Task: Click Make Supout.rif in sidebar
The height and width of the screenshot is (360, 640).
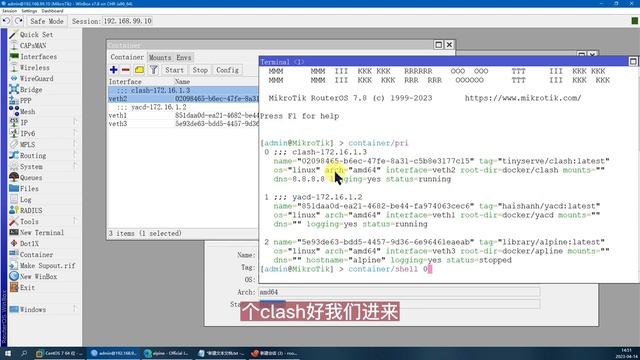Action: (47, 266)
